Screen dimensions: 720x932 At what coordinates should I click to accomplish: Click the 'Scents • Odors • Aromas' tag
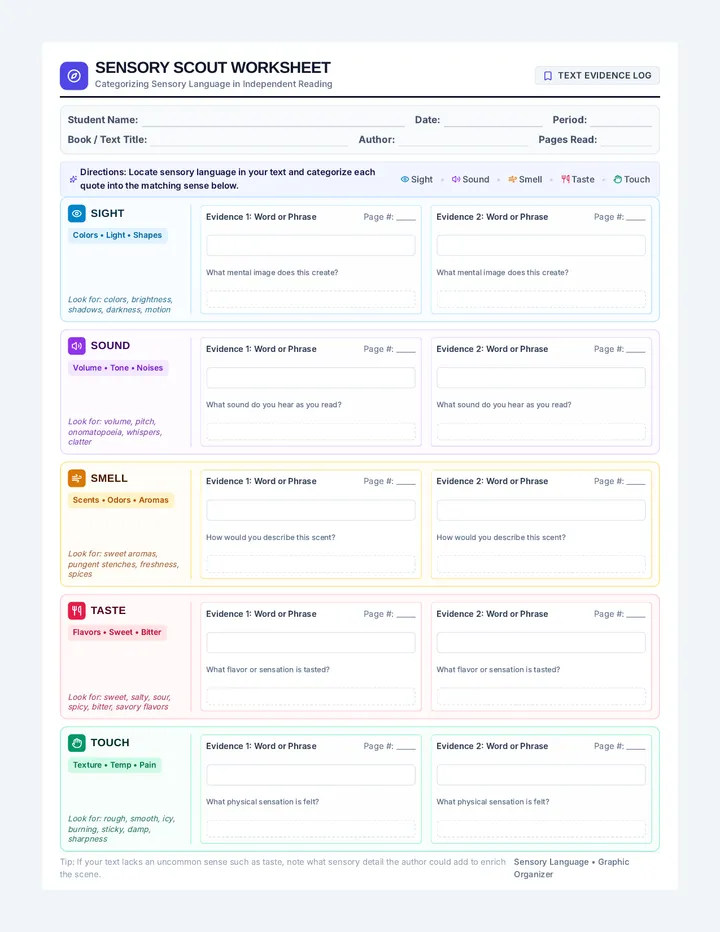[121, 500]
